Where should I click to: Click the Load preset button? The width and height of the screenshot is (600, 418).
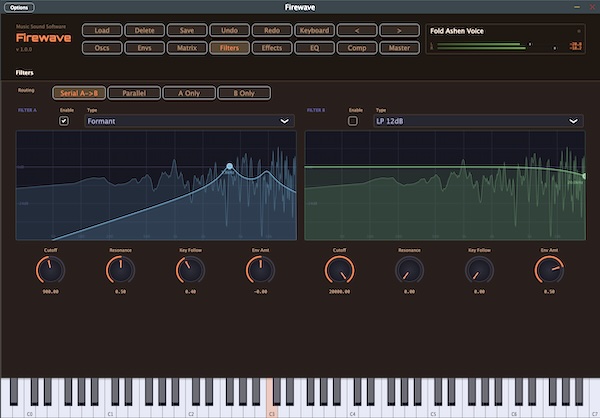[x=102, y=30]
